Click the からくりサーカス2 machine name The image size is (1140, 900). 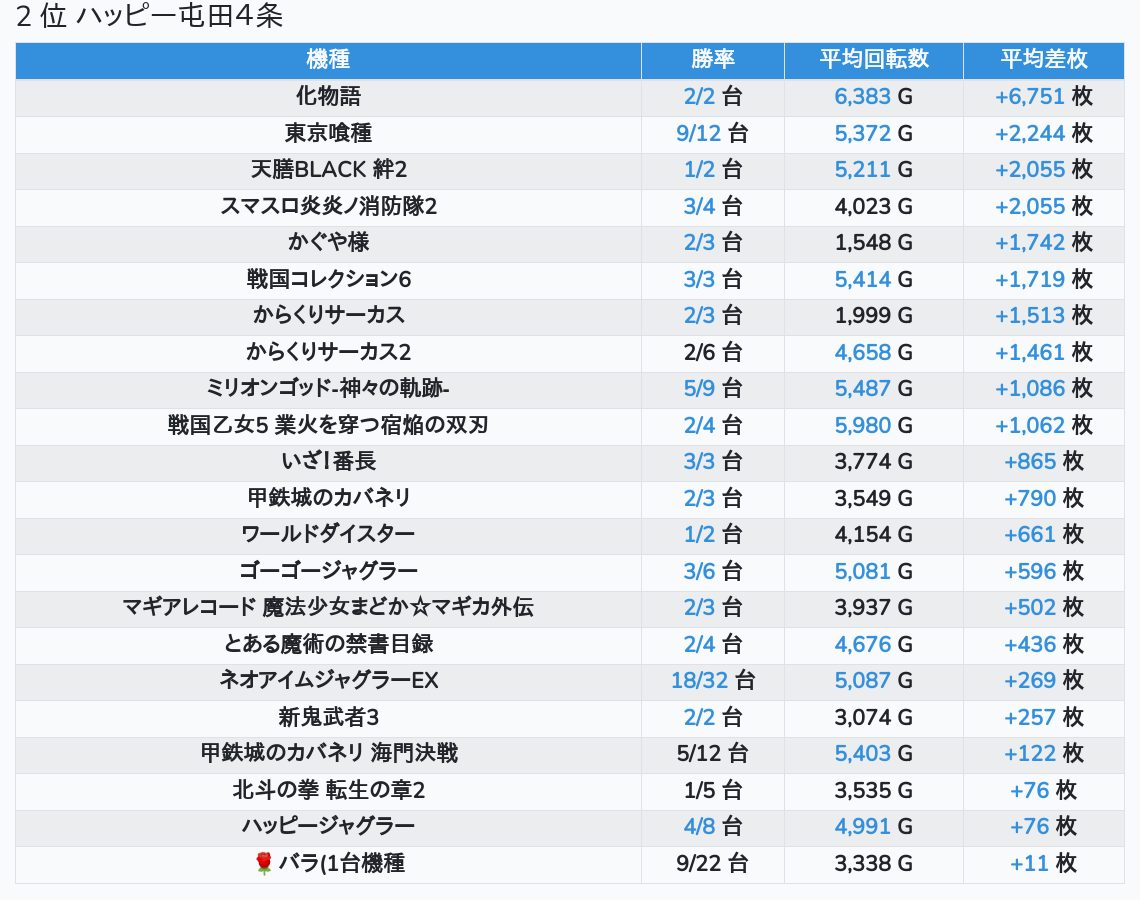point(328,353)
